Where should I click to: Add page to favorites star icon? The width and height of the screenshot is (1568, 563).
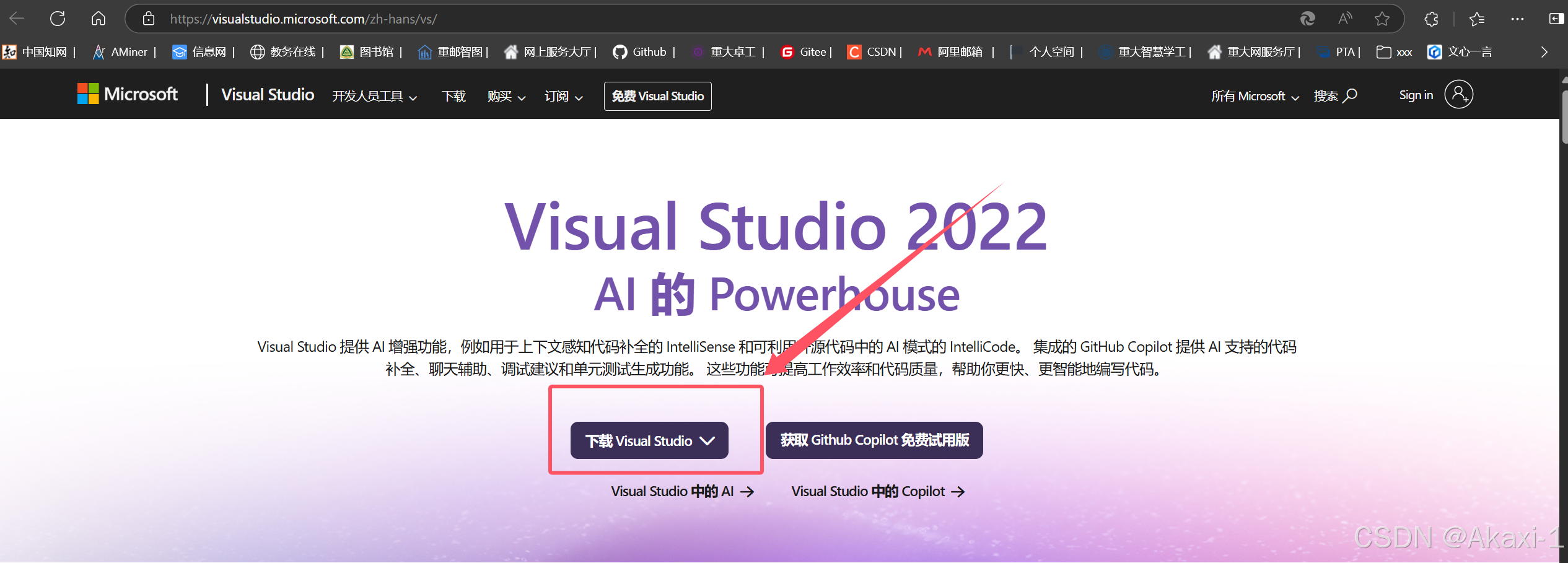pos(1382,19)
